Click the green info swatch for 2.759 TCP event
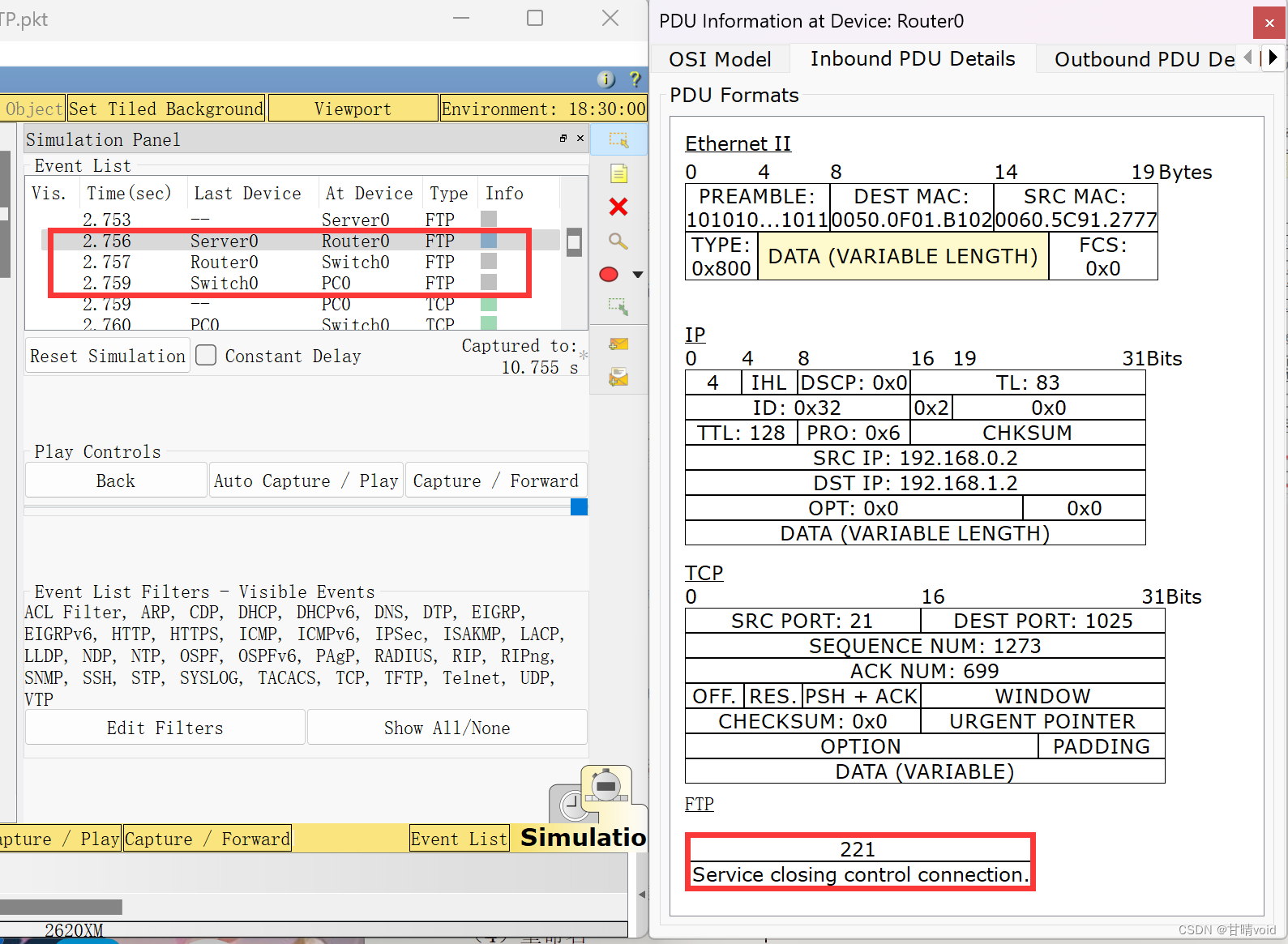Screen dimensions: 1288x944 (x=489, y=304)
